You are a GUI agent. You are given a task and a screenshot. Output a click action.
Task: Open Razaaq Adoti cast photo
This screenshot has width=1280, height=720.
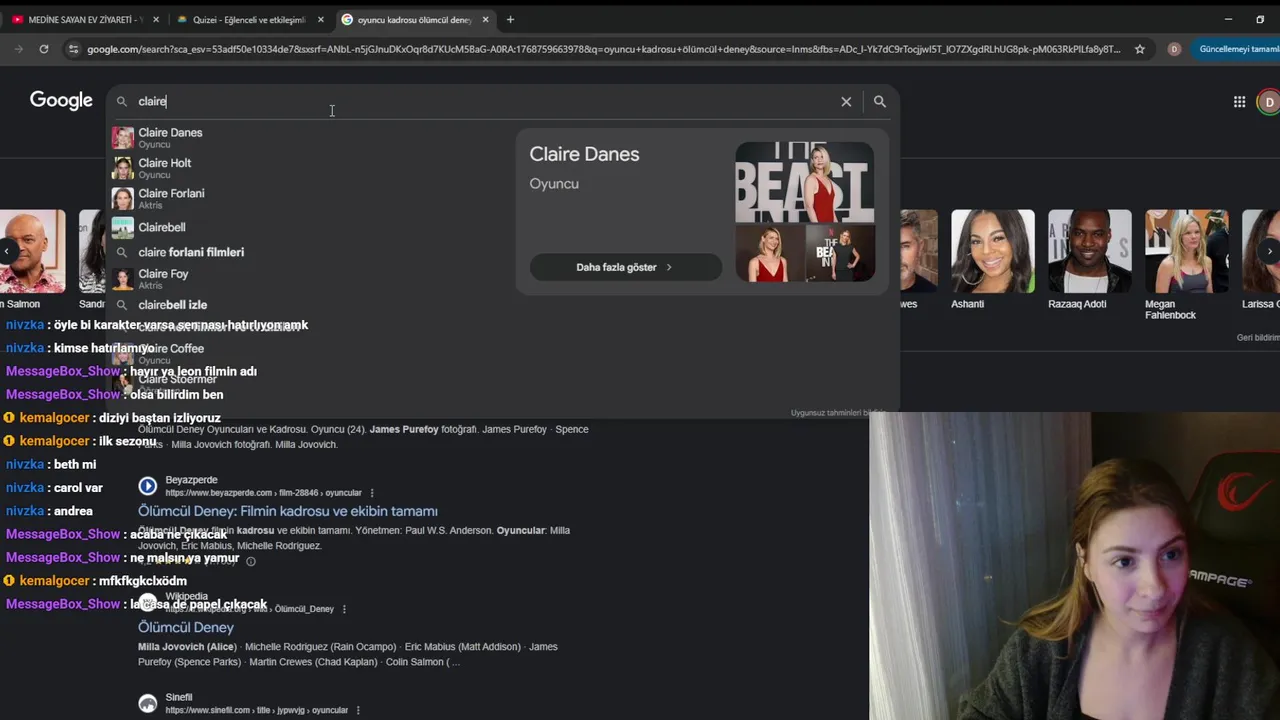pos(1089,251)
